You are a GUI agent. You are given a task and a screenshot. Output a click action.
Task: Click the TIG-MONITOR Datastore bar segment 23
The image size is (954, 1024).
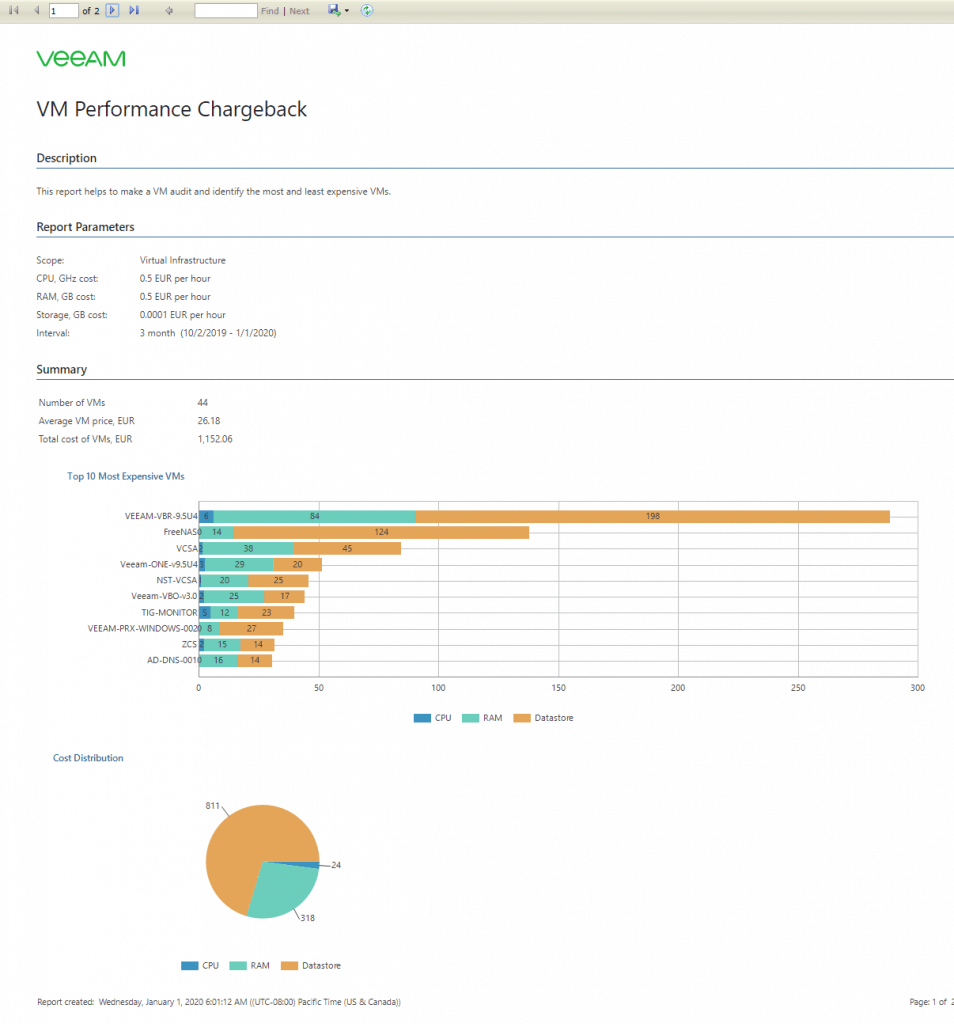266,613
